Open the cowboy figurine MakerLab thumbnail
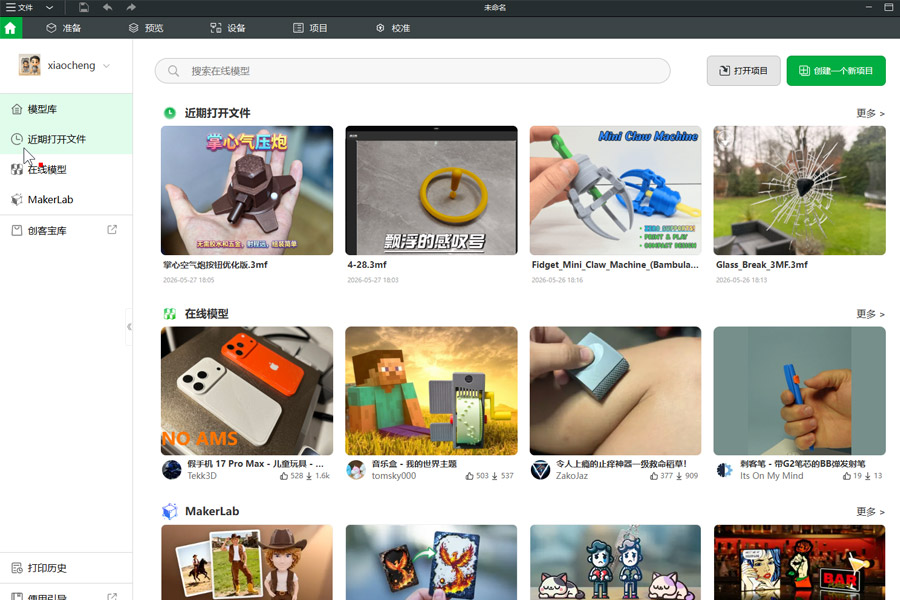 [x=247, y=562]
